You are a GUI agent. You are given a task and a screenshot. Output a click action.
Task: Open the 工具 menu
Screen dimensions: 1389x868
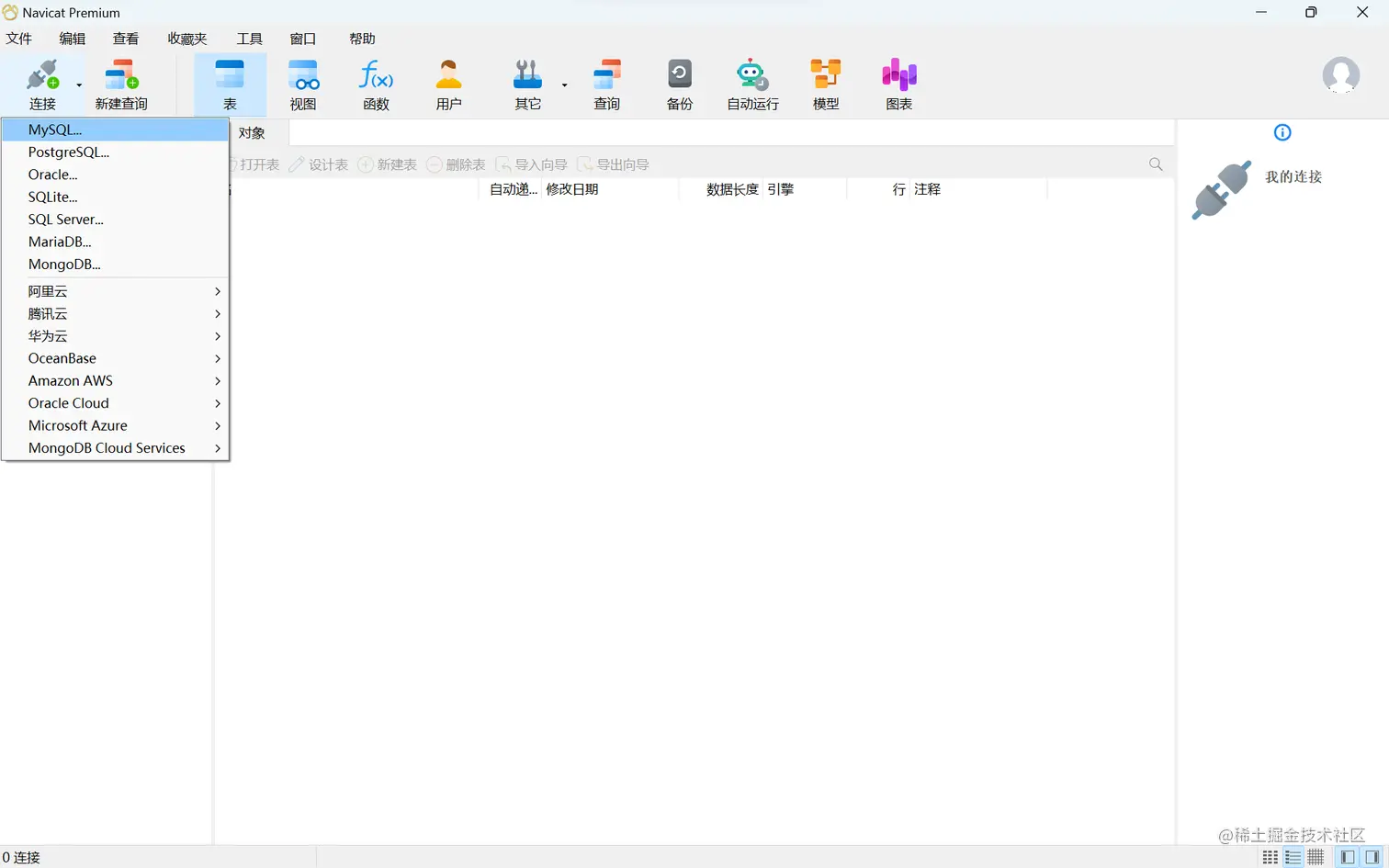pyautogui.click(x=249, y=39)
